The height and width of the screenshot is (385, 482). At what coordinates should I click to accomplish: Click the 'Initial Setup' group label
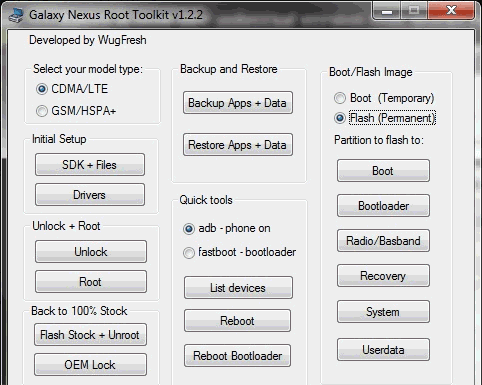59,139
